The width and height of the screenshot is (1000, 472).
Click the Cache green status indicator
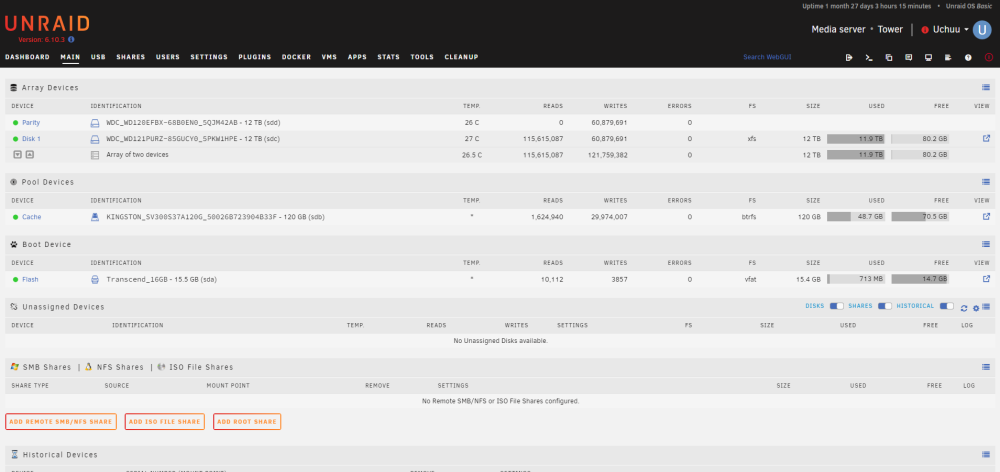[x=15, y=217]
